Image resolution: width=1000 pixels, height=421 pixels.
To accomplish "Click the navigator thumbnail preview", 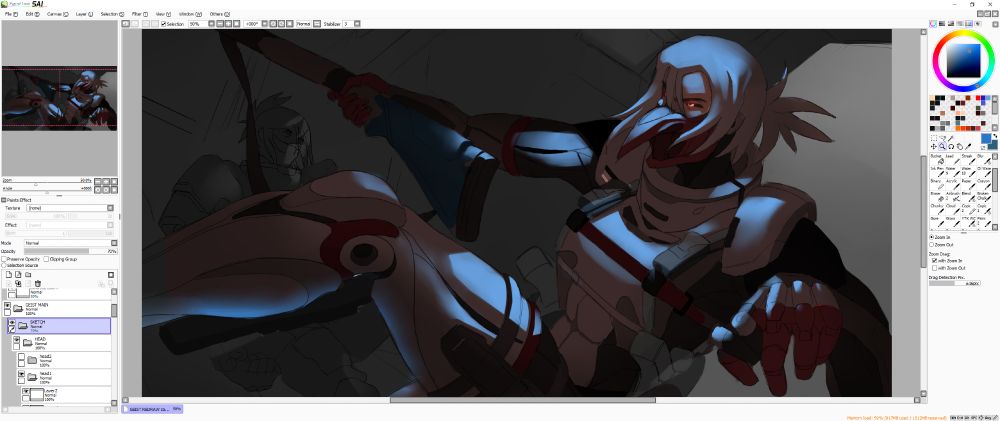I will point(59,100).
